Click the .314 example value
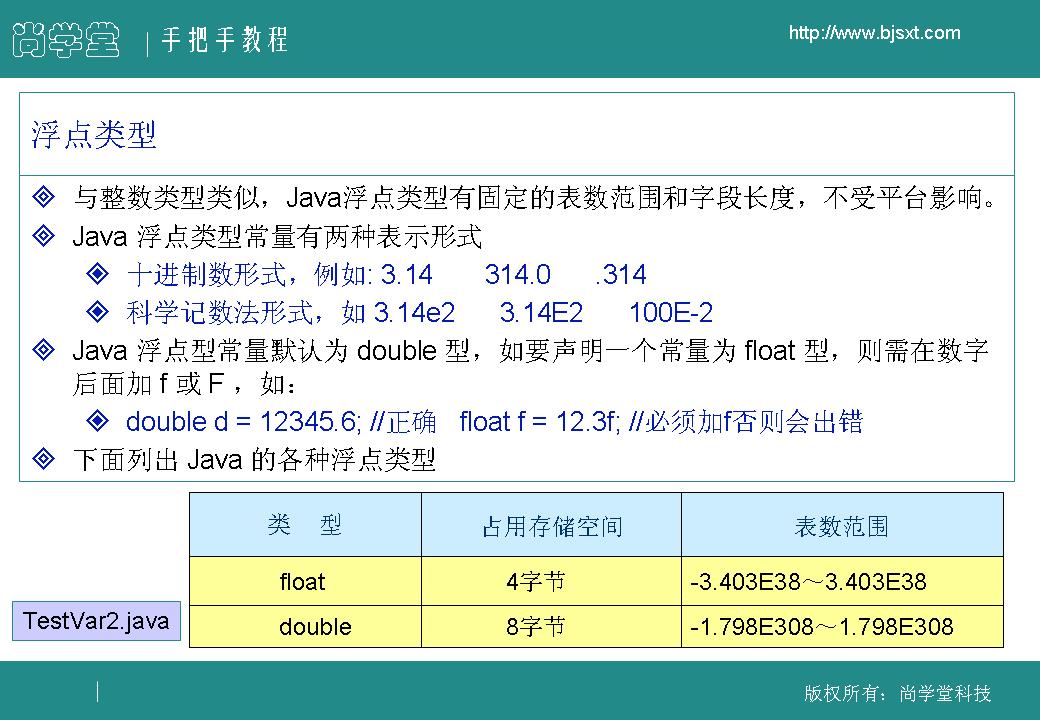1040x720 pixels. click(621, 274)
